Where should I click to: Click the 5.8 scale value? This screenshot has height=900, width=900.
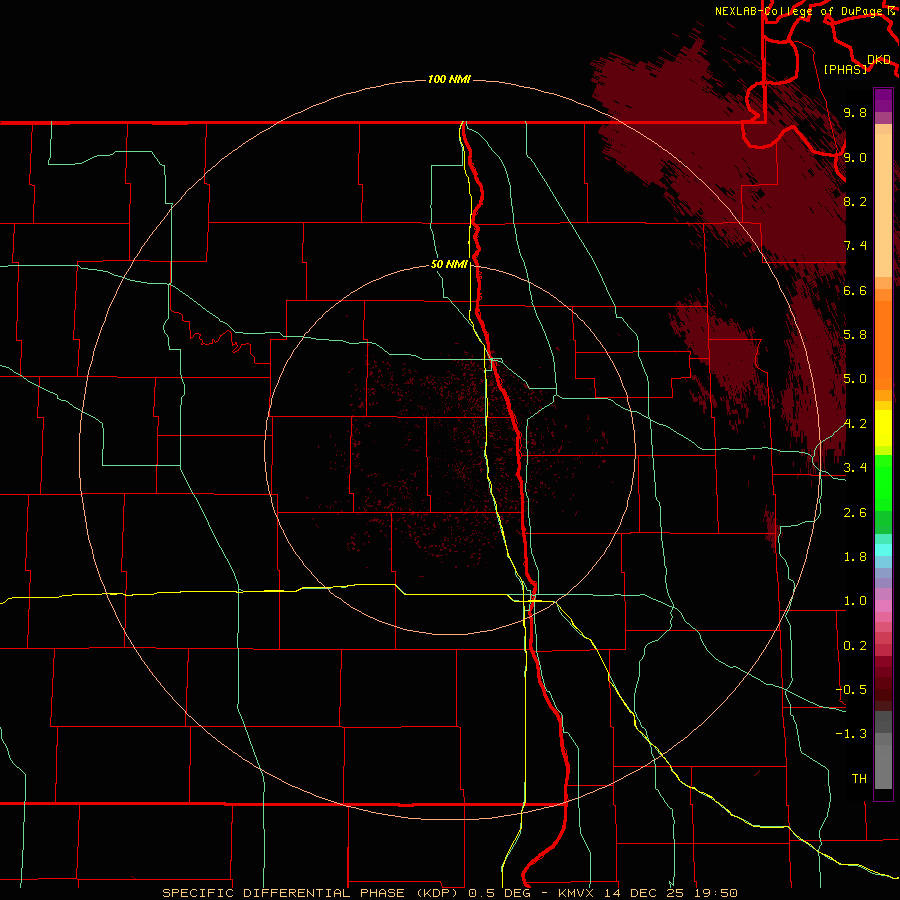point(855,335)
